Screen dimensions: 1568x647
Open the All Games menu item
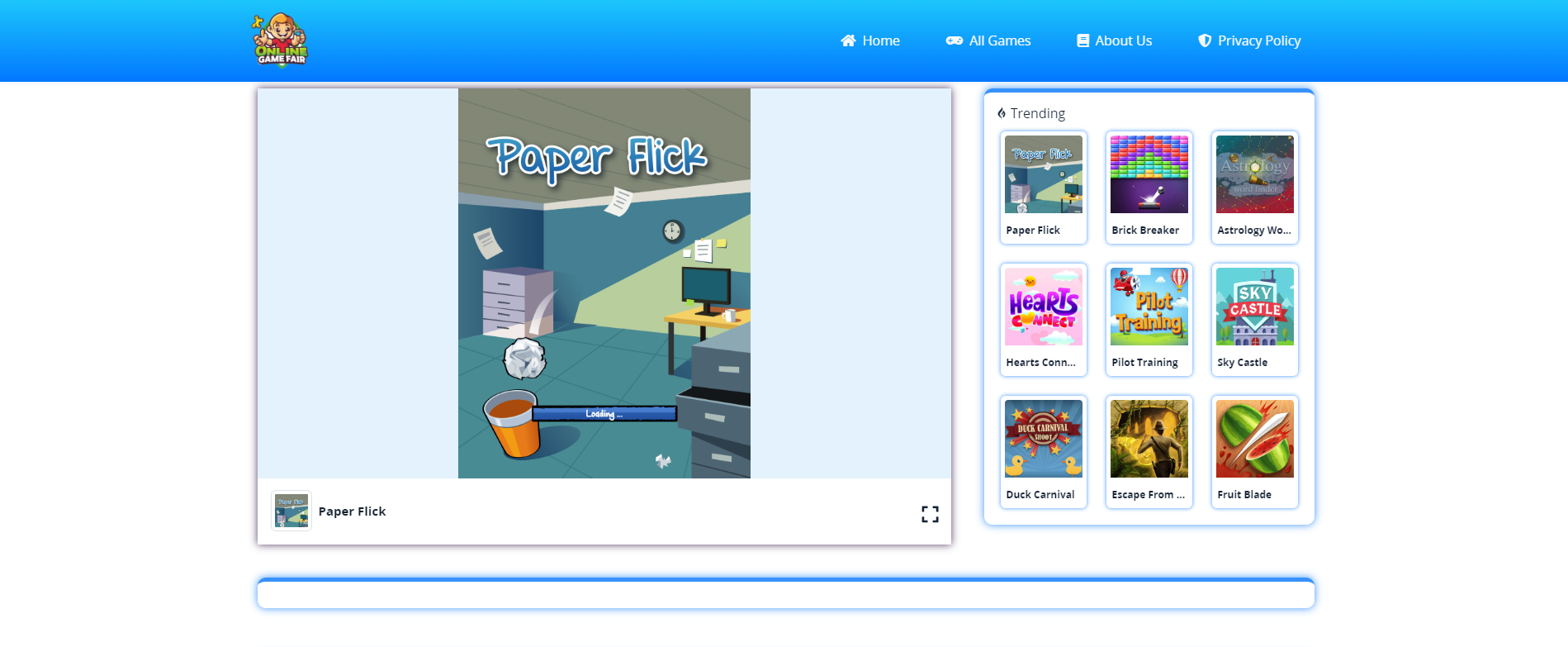pyautogui.click(x=999, y=40)
